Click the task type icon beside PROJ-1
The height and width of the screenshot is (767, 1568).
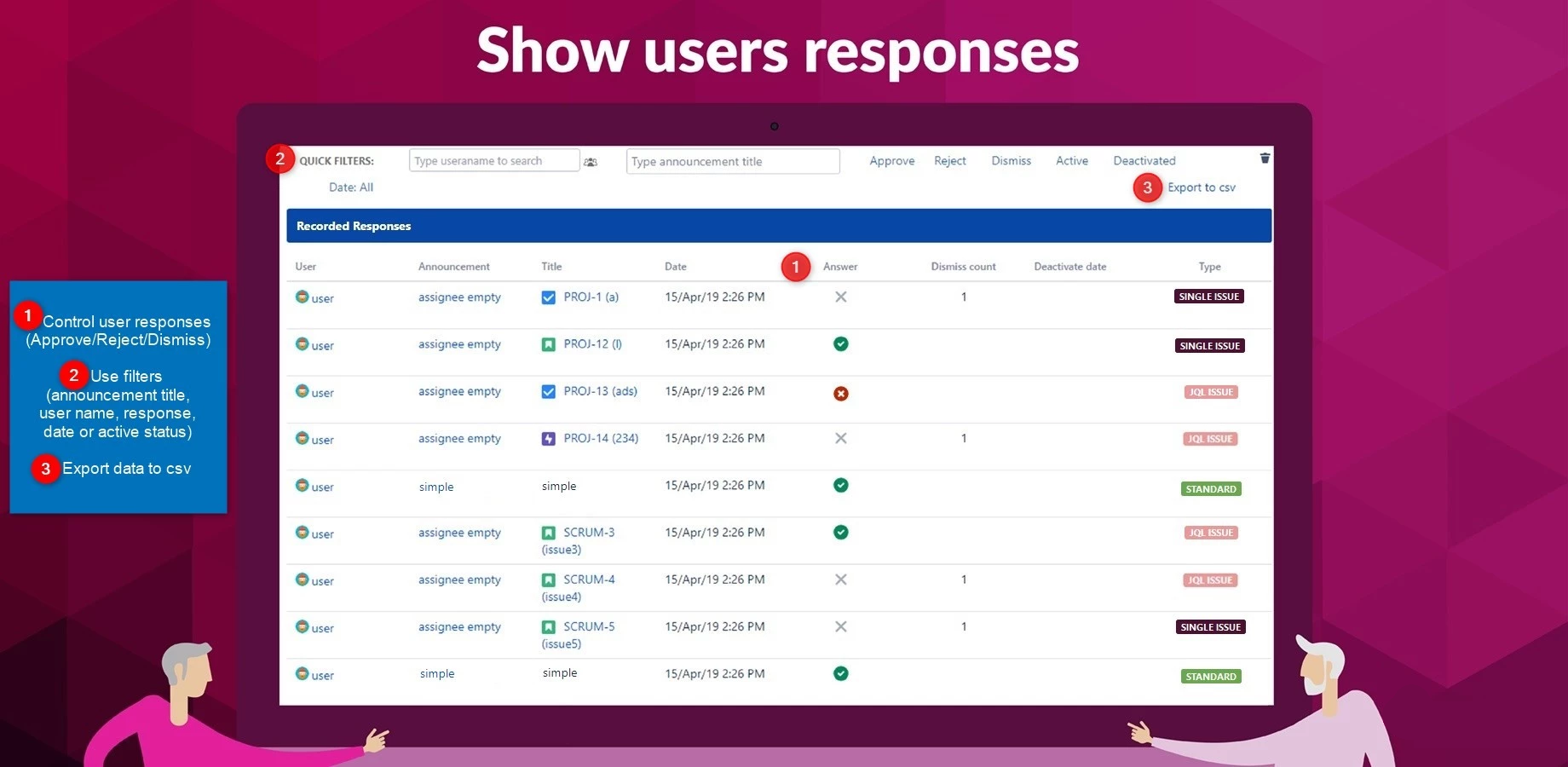549,297
